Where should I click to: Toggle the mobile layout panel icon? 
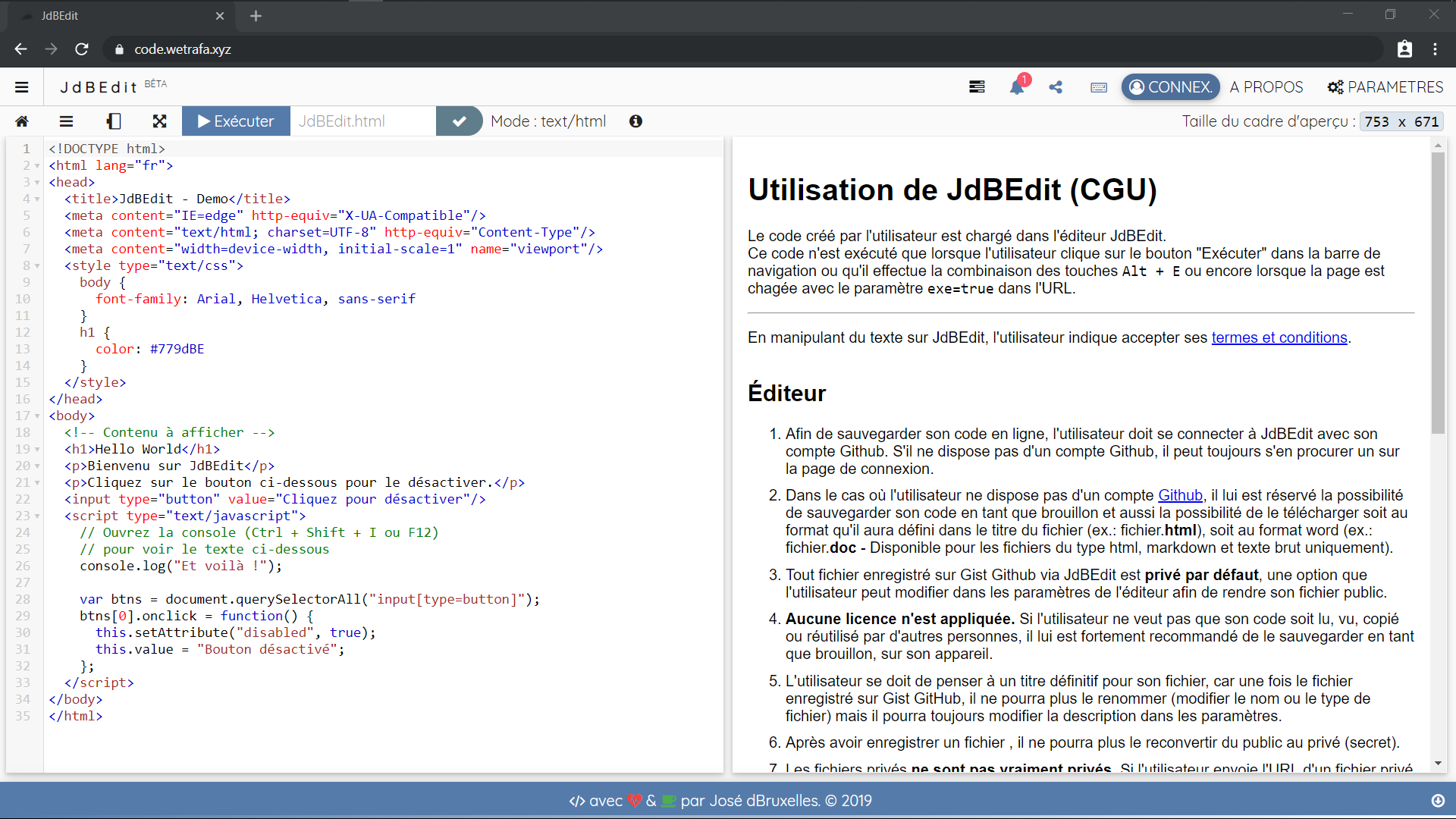114,121
